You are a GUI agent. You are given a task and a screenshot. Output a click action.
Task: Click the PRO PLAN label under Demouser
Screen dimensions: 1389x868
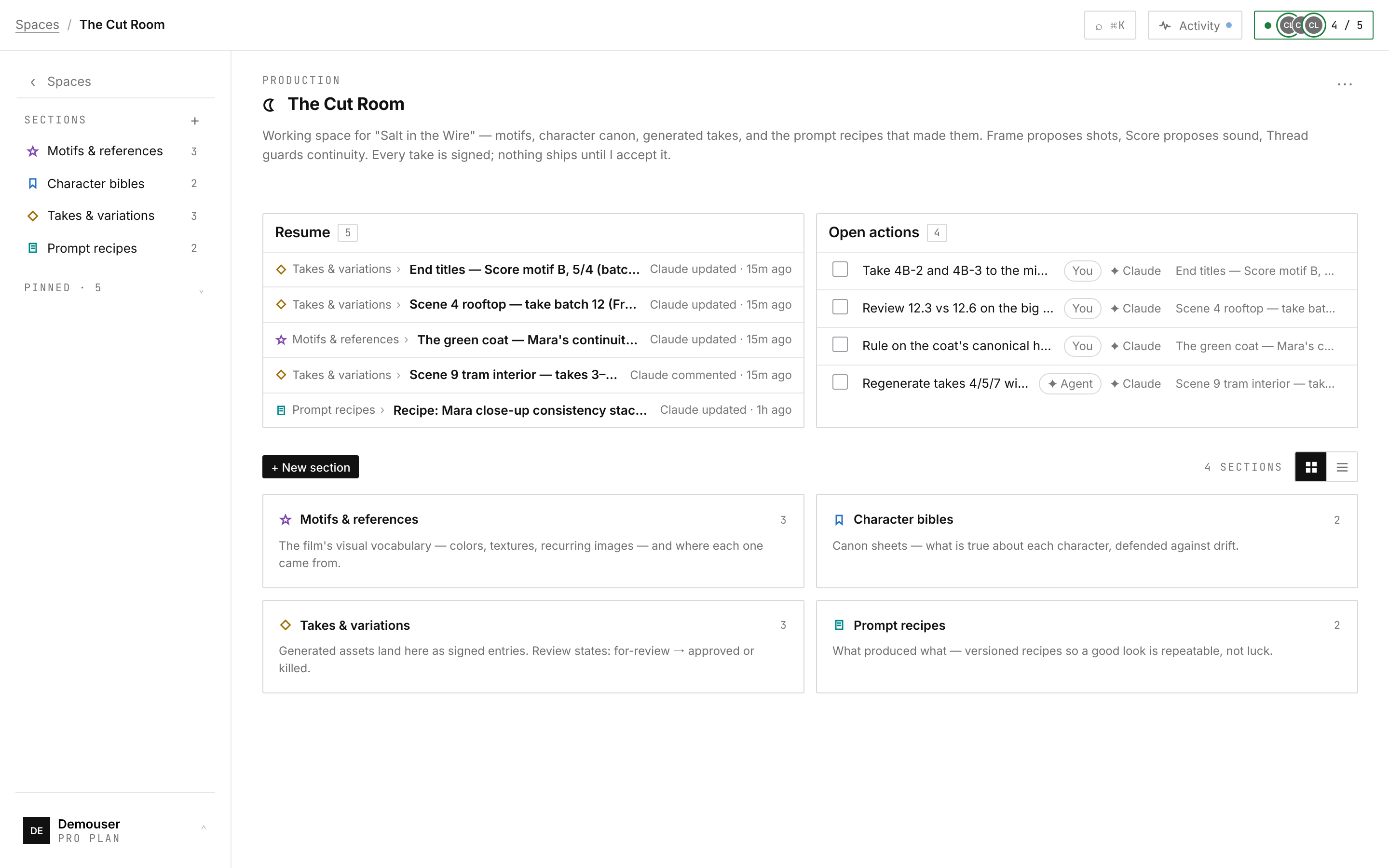[x=89, y=838]
